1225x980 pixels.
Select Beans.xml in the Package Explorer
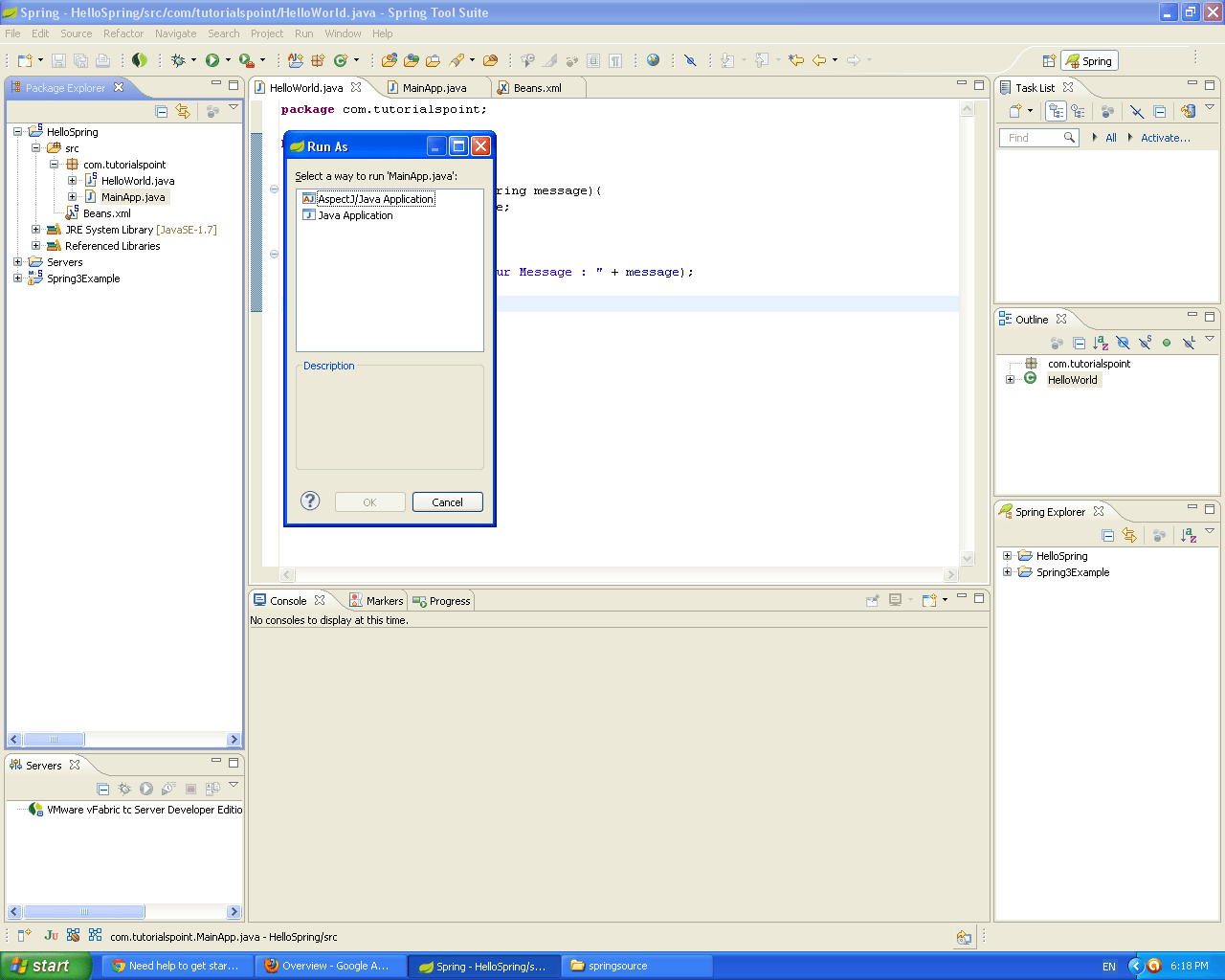[x=106, y=213]
